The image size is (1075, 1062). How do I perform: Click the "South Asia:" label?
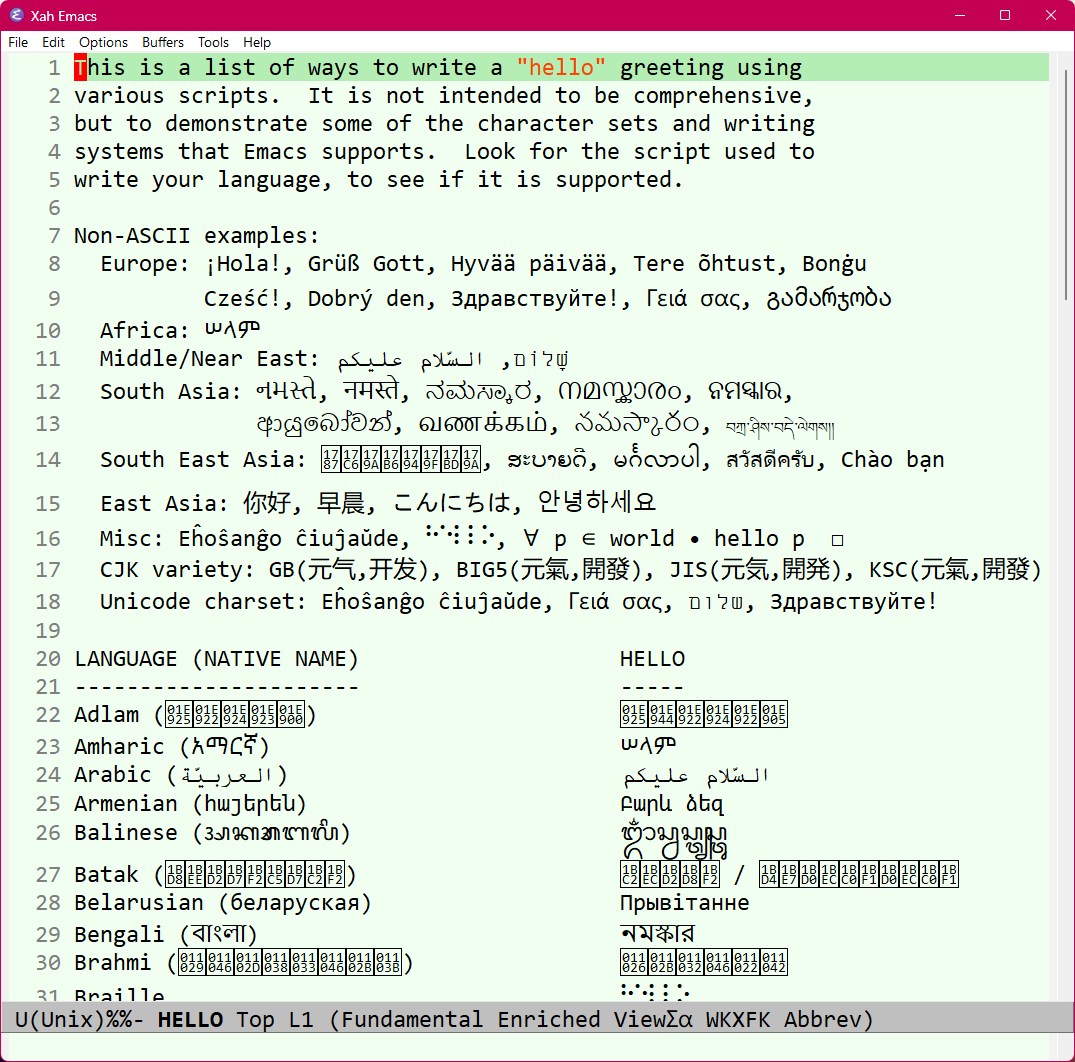click(x=171, y=391)
